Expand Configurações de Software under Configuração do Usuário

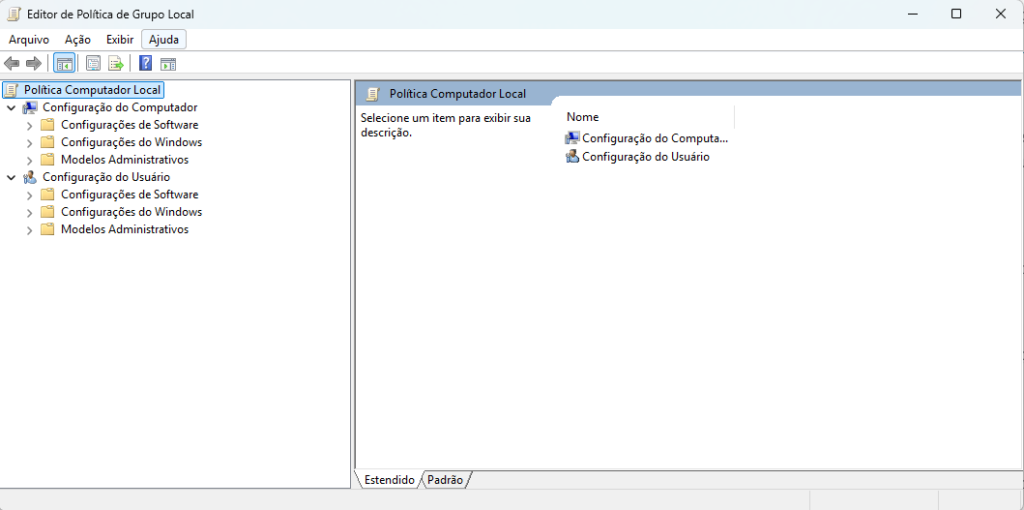tap(29, 195)
